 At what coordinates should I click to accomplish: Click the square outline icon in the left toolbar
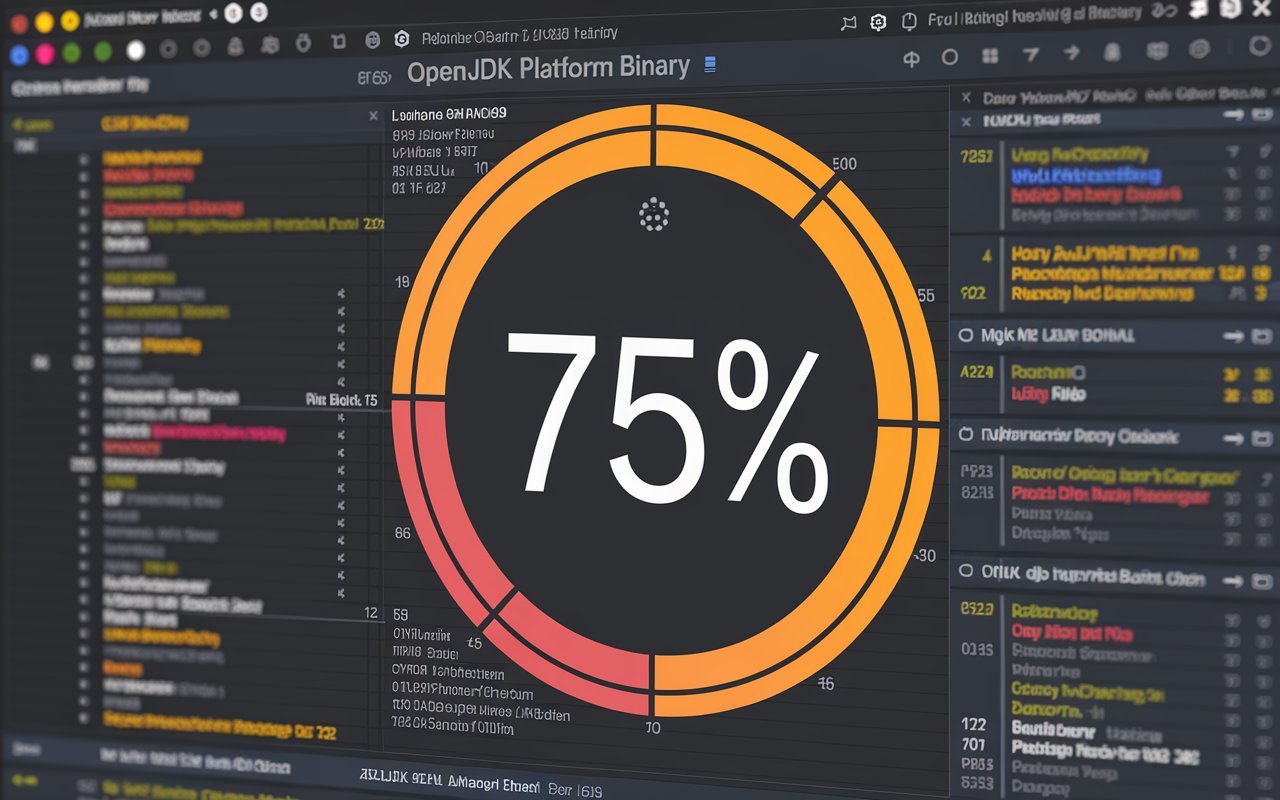(x=338, y=41)
